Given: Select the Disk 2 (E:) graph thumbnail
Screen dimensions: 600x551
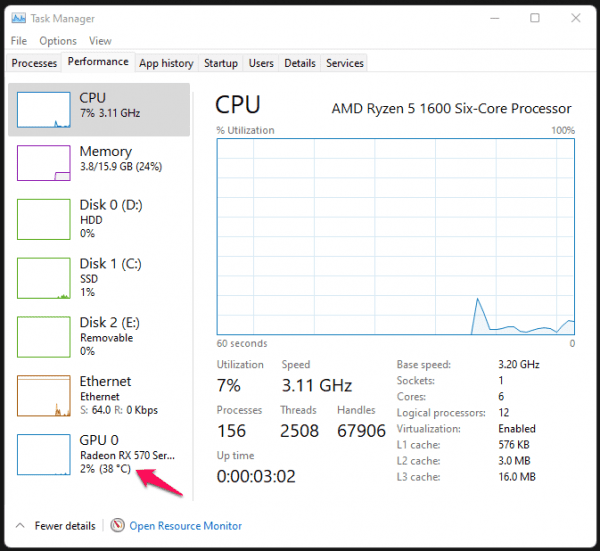Looking at the screenshot, I should click(44, 337).
